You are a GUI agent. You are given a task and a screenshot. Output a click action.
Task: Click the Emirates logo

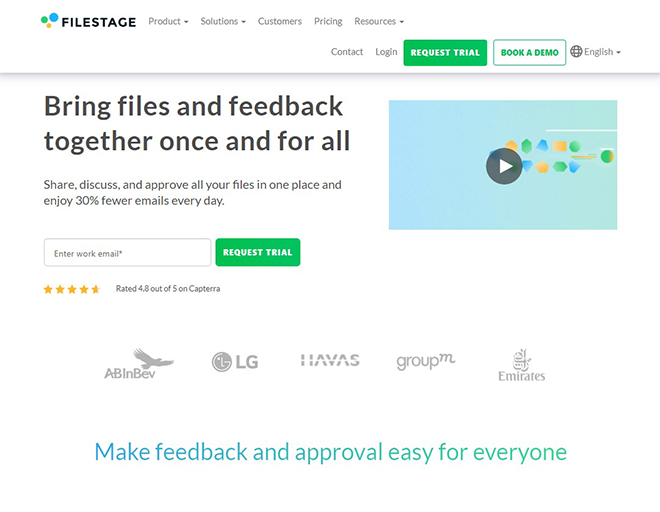click(522, 365)
